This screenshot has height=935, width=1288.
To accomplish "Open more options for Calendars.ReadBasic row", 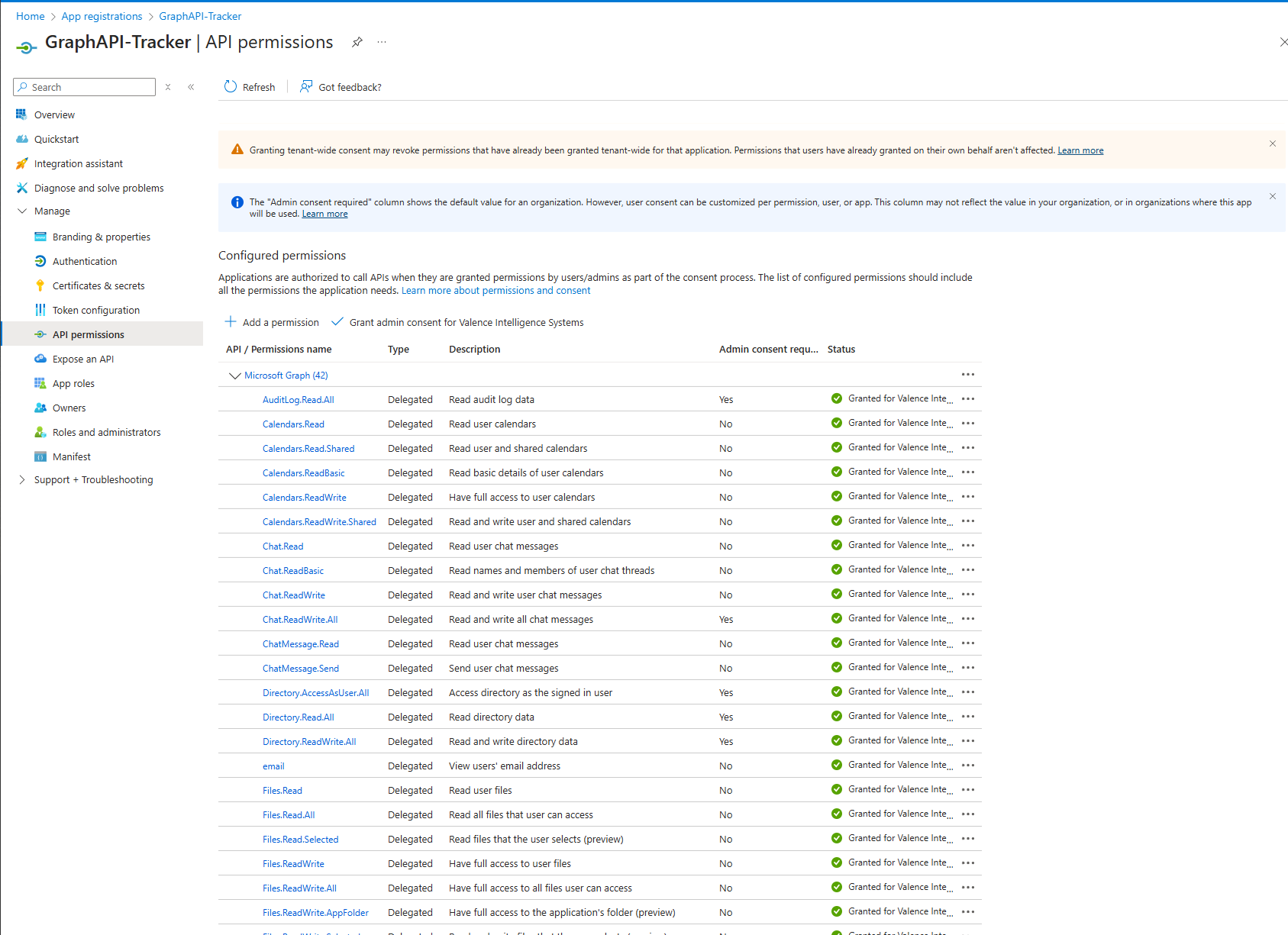I will (968, 472).
